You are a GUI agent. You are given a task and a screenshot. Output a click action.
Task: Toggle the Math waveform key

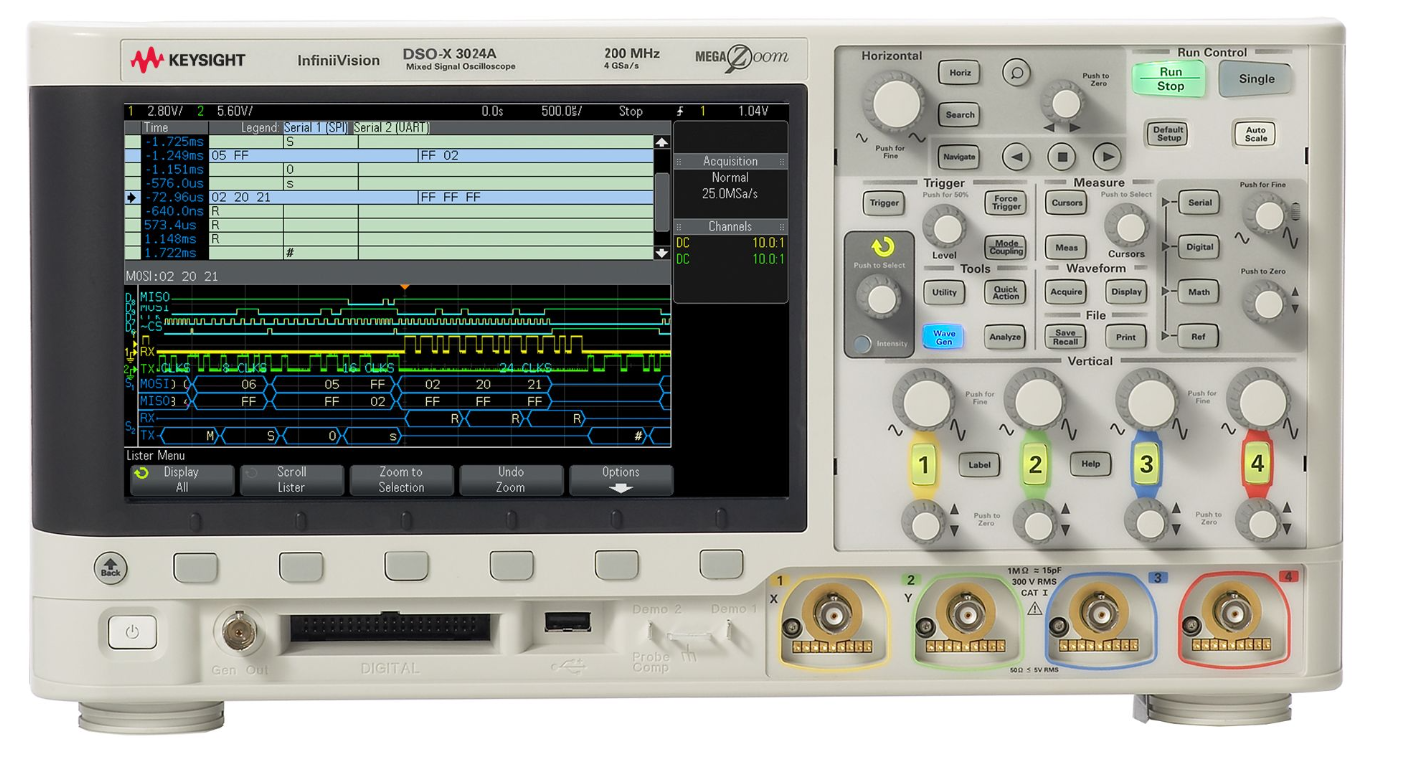(1198, 292)
